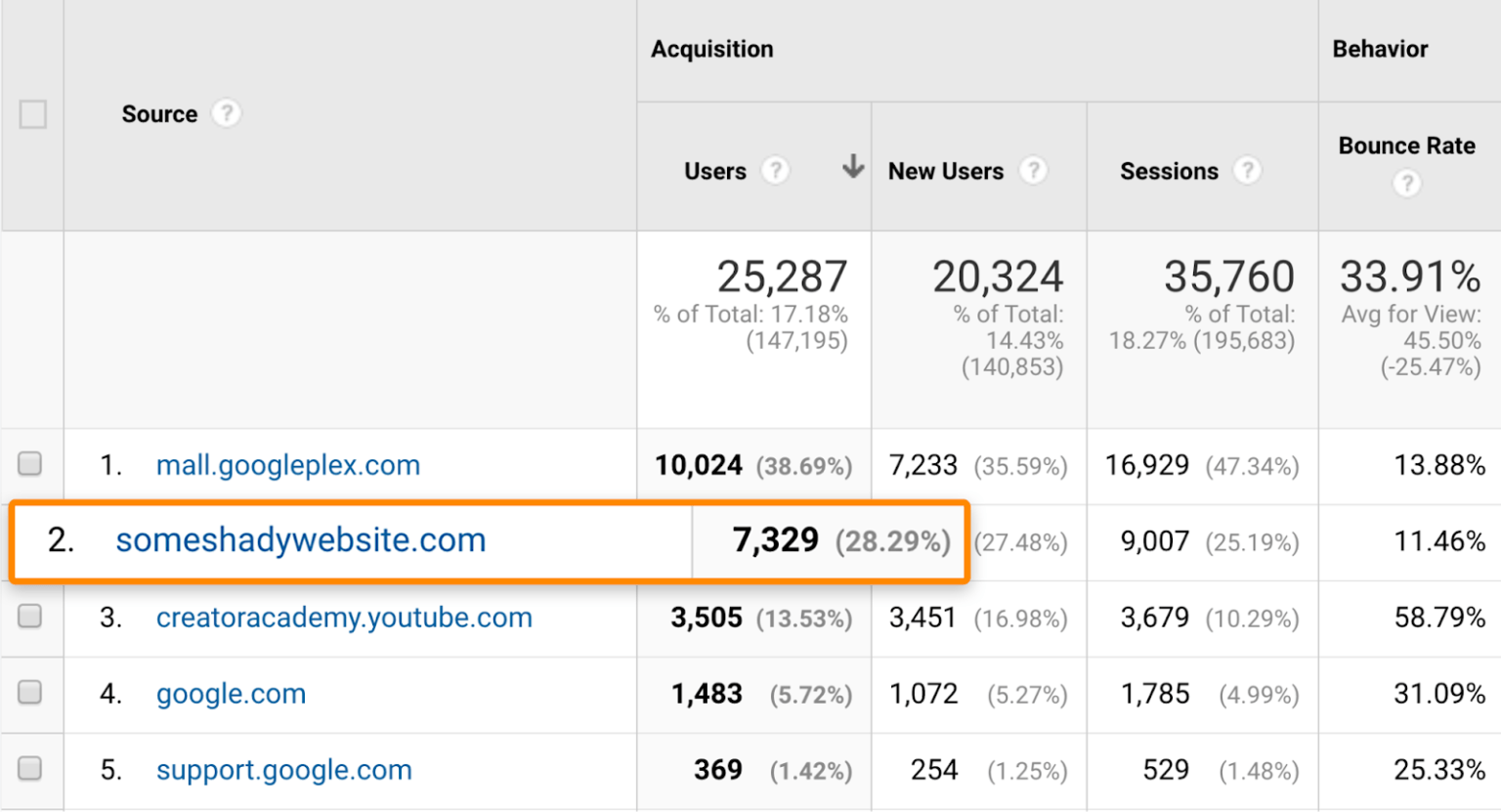Screen dimensions: 1501x812
Task: Sort the table by New Users
Action: (x=945, y=172)
